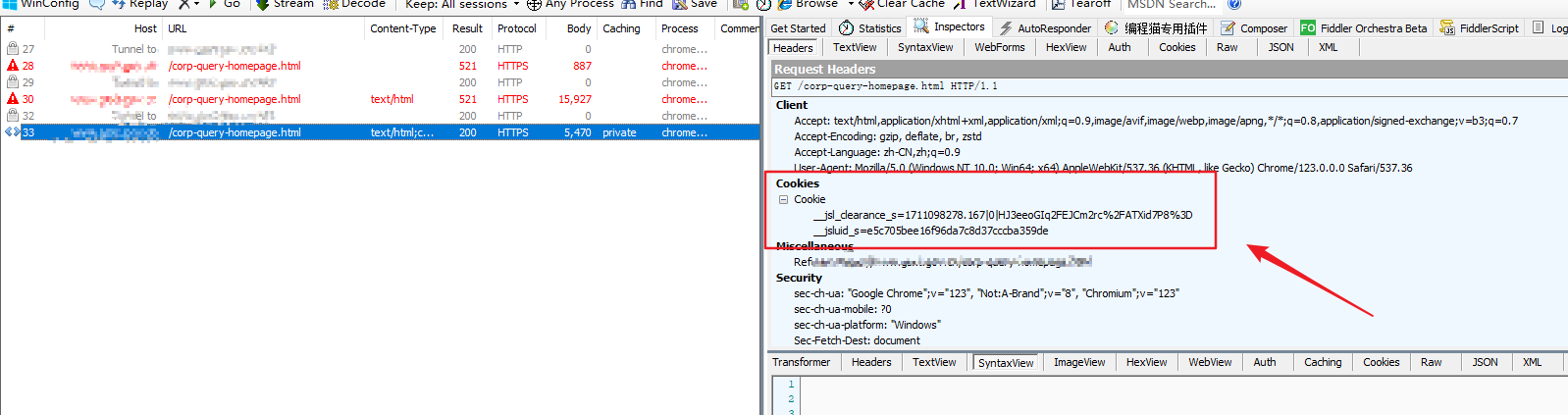Screen dimensions: 1568x415
Task: Select request Headers inspector tab
Action: tap(793, 48)
